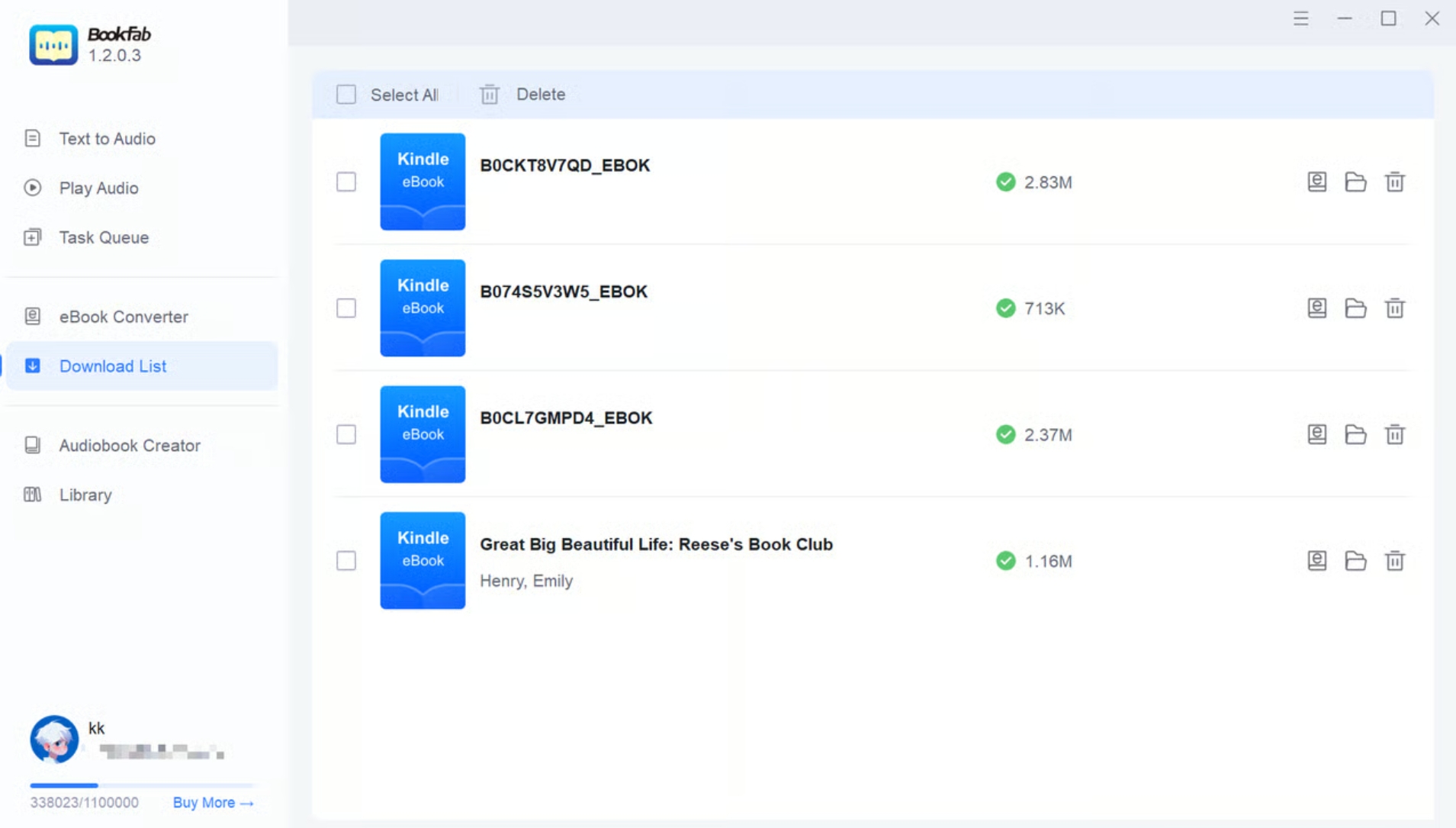Open the eBook viewer for B0CKT8V7QD_EBOK

tap(1316, 182)
